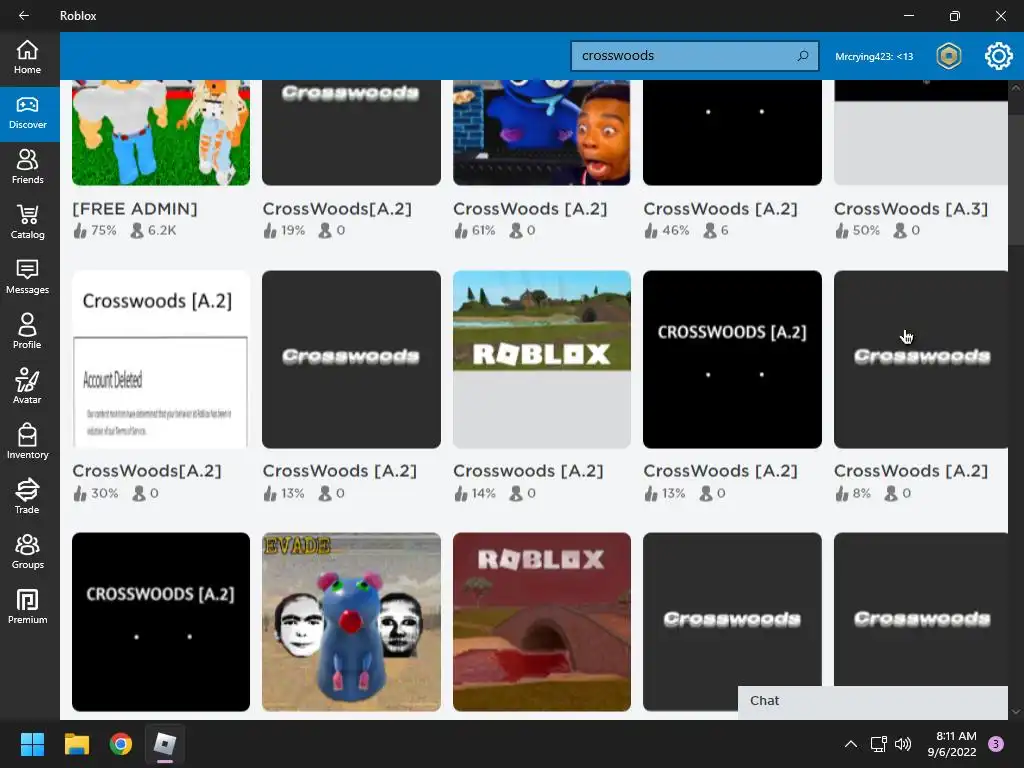Open the Home sidebar item
The image size is (1024, 768).
[x=27, y=57]
